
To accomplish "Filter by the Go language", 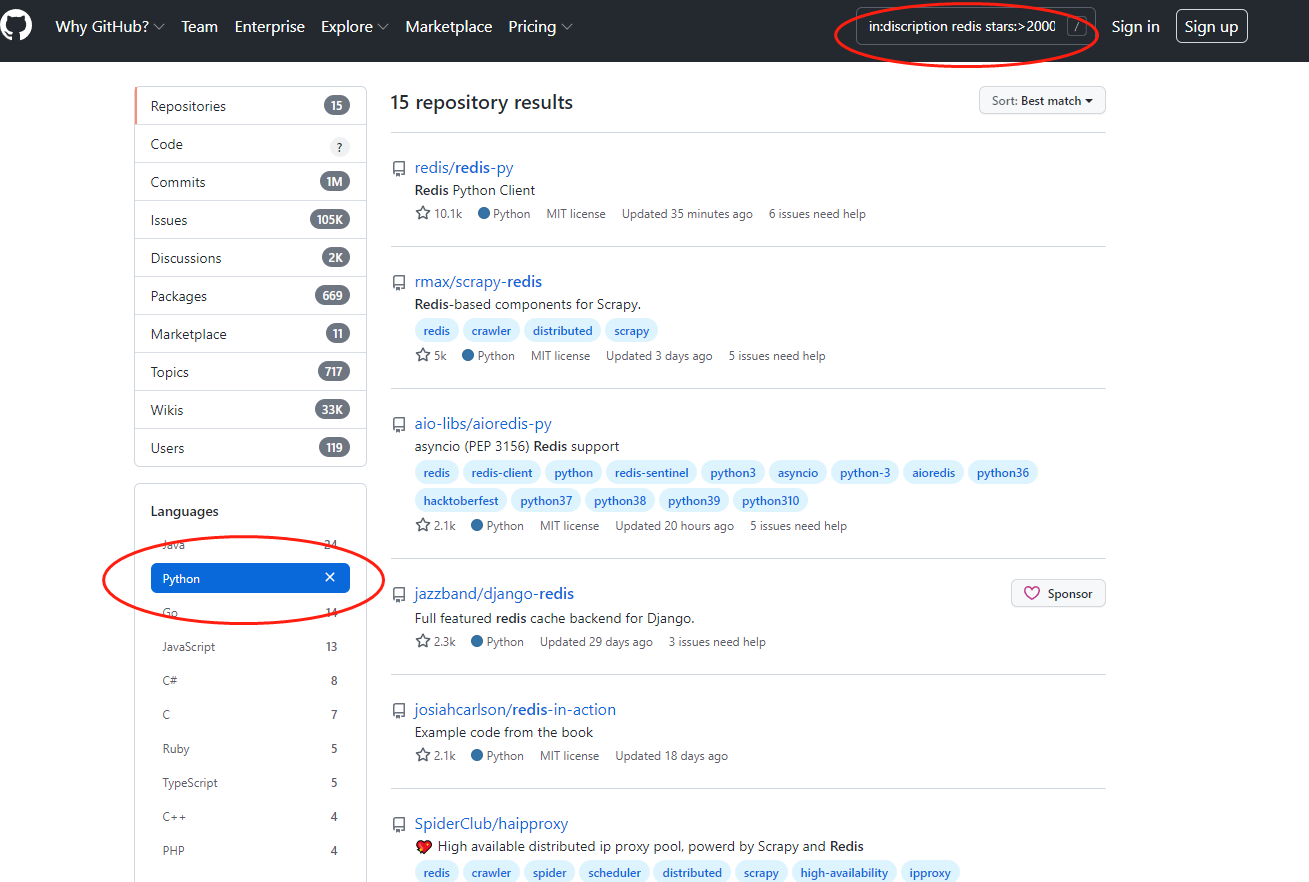I will [250, 613].
